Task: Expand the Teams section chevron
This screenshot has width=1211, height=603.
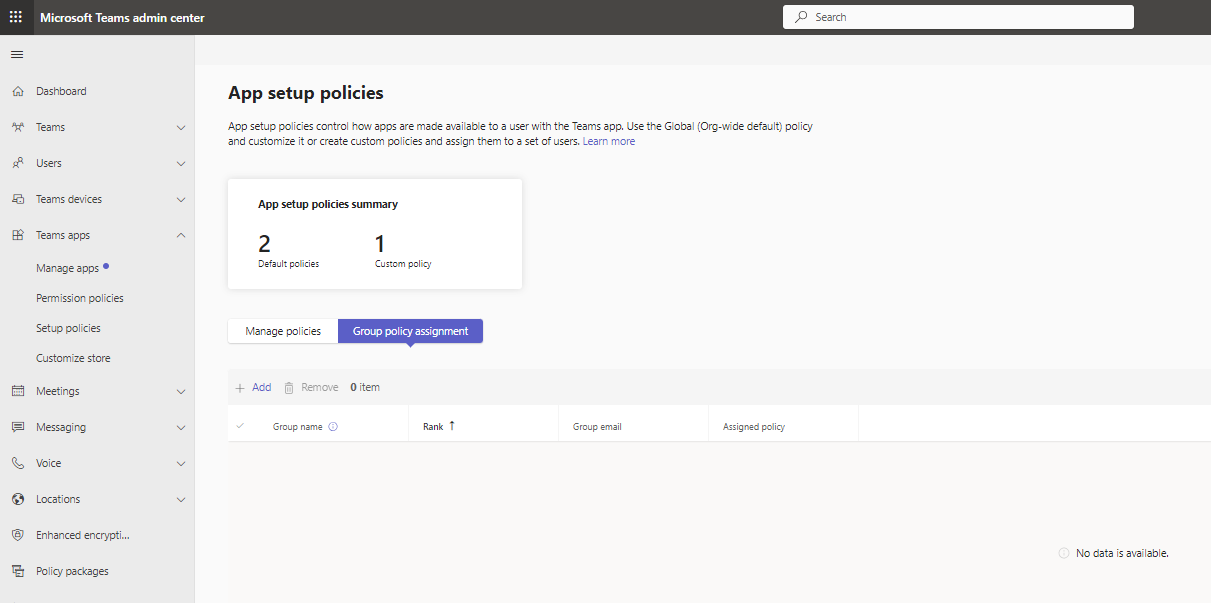Action: point(181,127)
